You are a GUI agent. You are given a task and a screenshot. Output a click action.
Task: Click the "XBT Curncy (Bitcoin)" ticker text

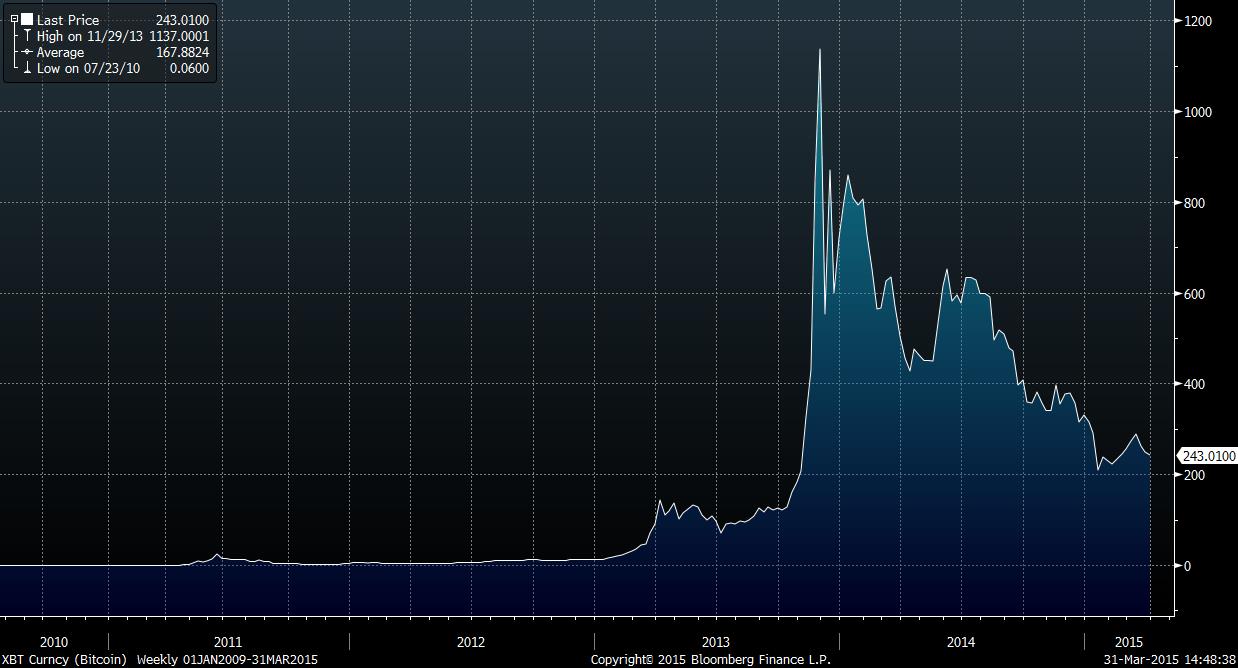tap(65, 660)
